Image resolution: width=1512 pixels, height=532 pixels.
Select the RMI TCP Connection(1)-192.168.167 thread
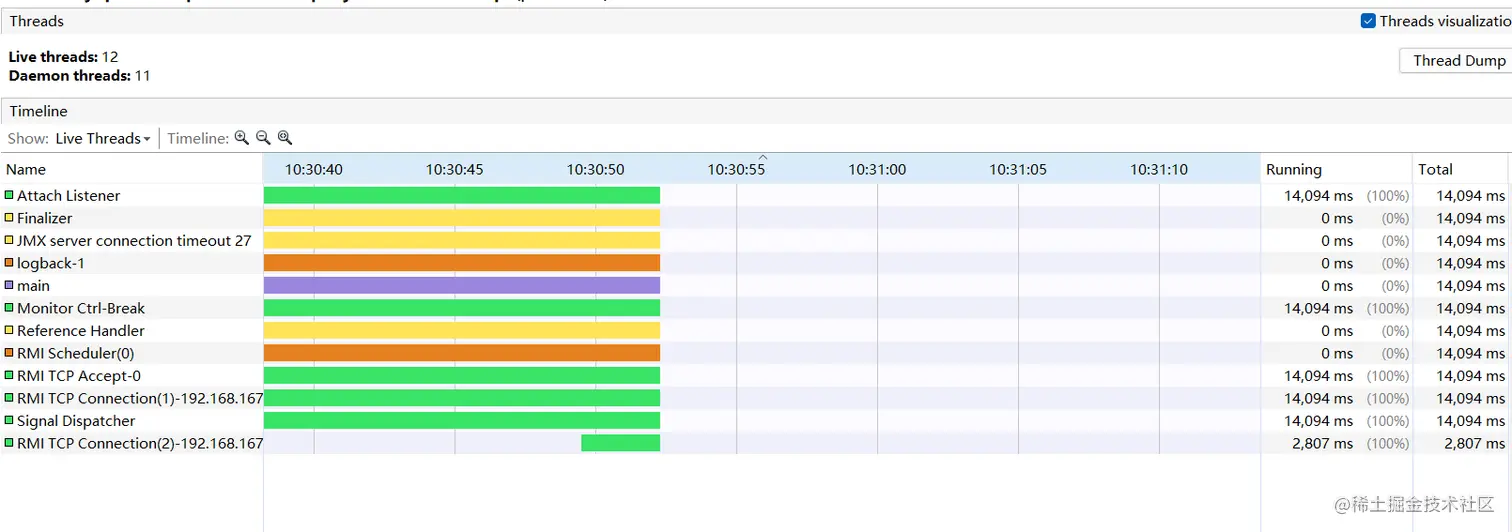[140, 398]
